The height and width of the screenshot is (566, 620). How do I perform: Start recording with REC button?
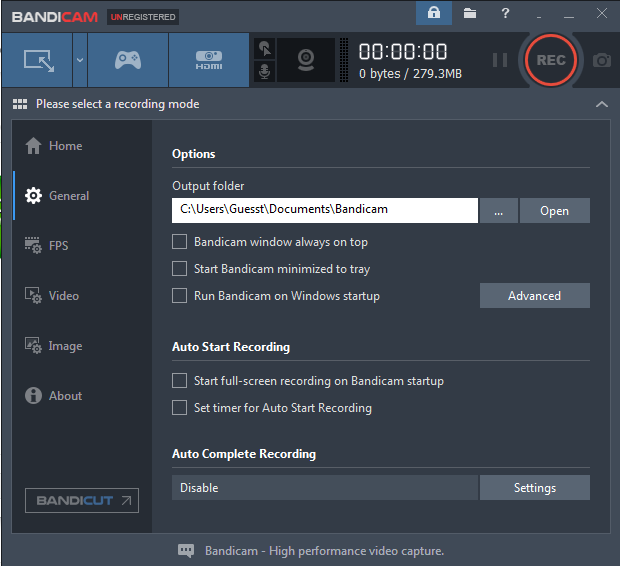pyautogui.click(x=551, y=60)
